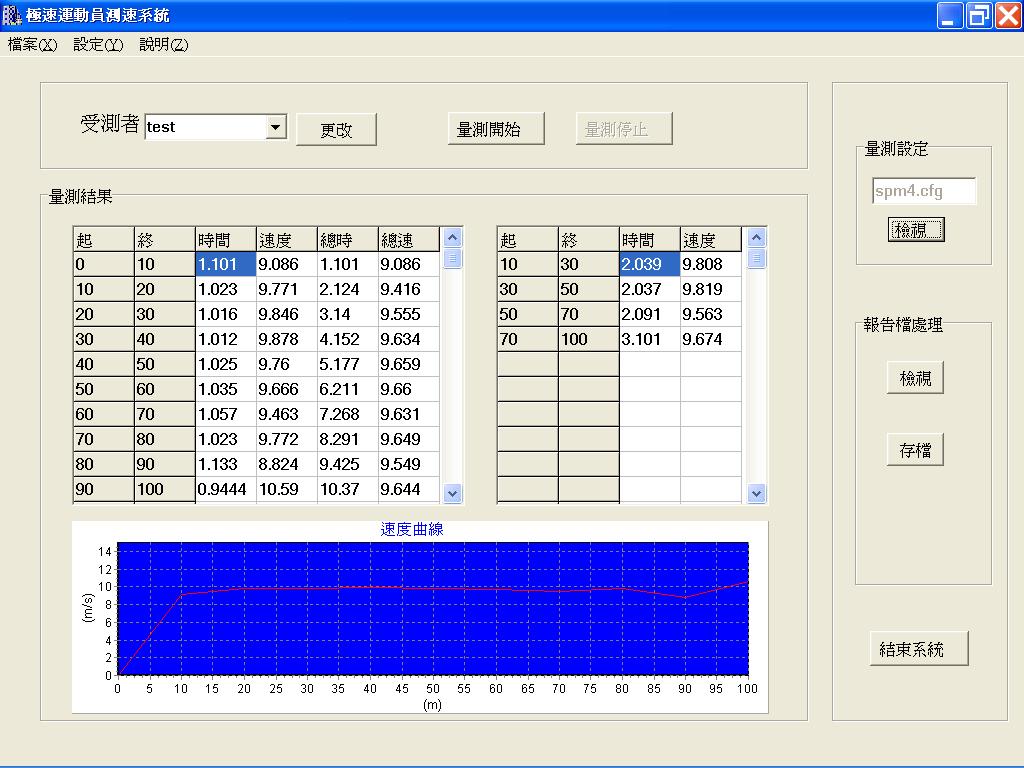Click the 總時 column header

[347, 240]
